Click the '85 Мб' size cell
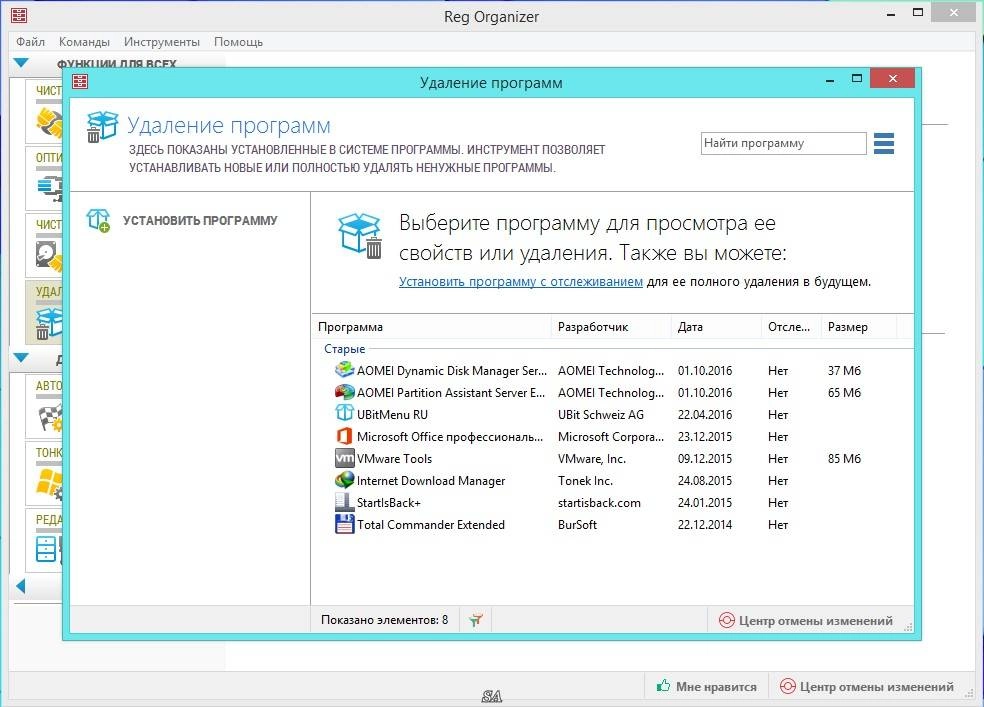The width and height of the screenshot is (984, 707). (x=844, y=459)
